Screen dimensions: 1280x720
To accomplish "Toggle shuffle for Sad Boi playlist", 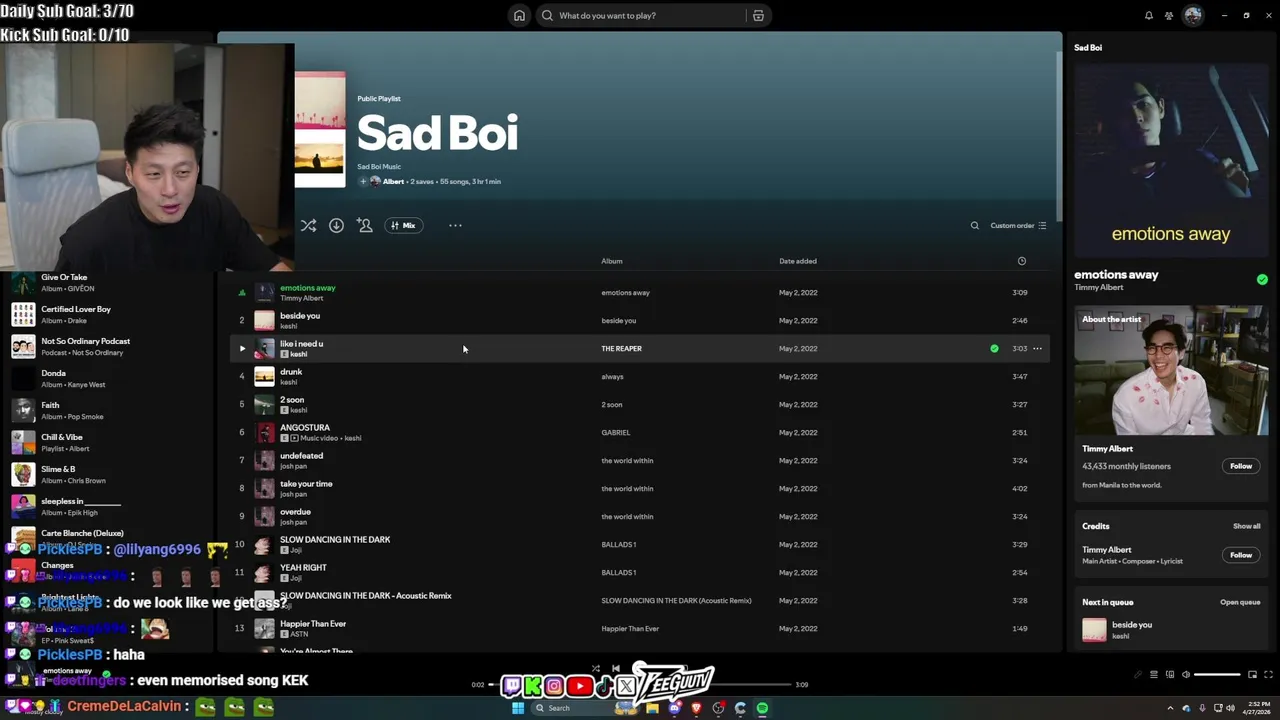I will click(308, 226).
